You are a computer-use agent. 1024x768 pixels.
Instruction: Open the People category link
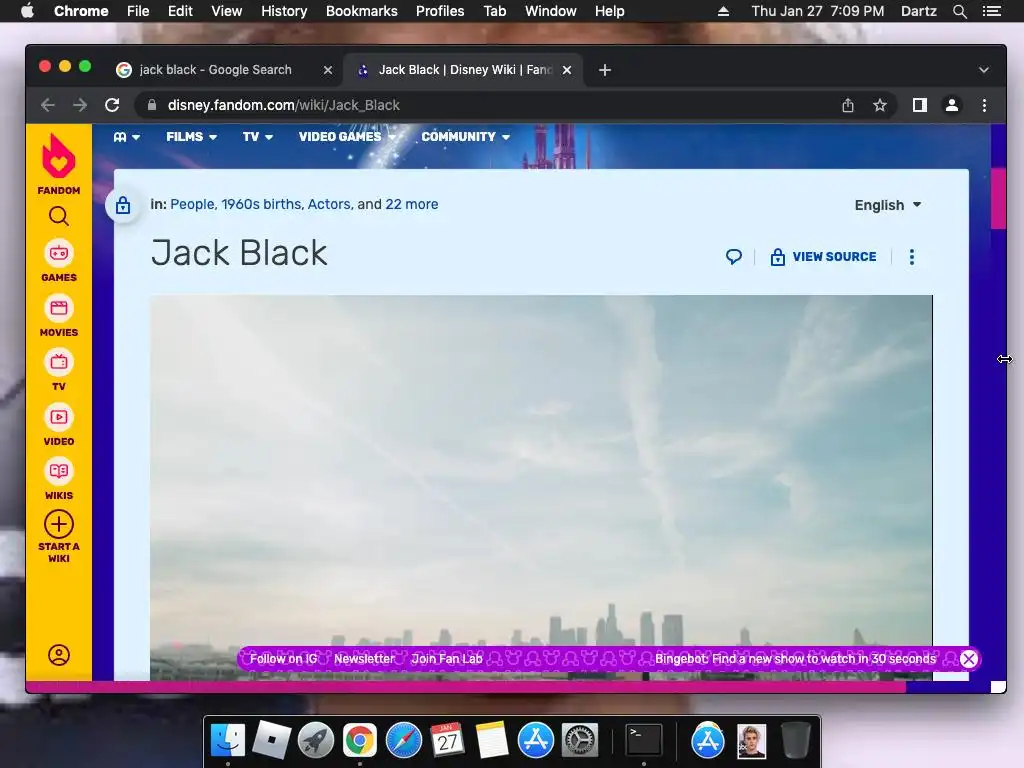pyautogui.click(x=192, y=204)
